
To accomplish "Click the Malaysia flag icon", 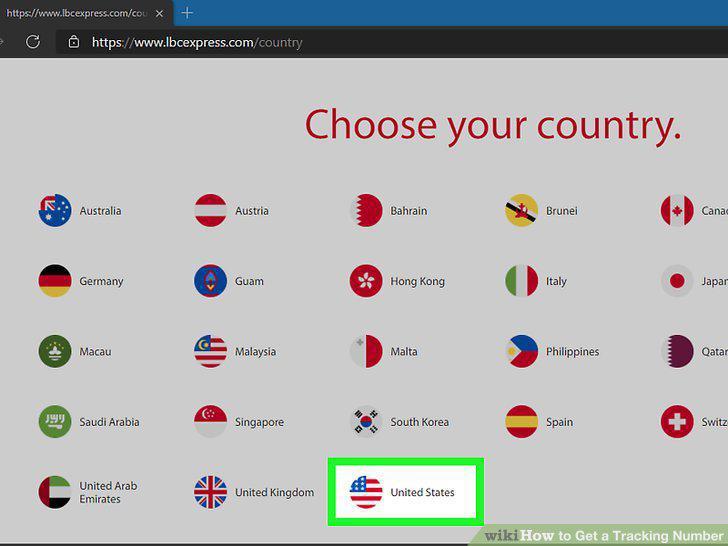I will (210, 351).
